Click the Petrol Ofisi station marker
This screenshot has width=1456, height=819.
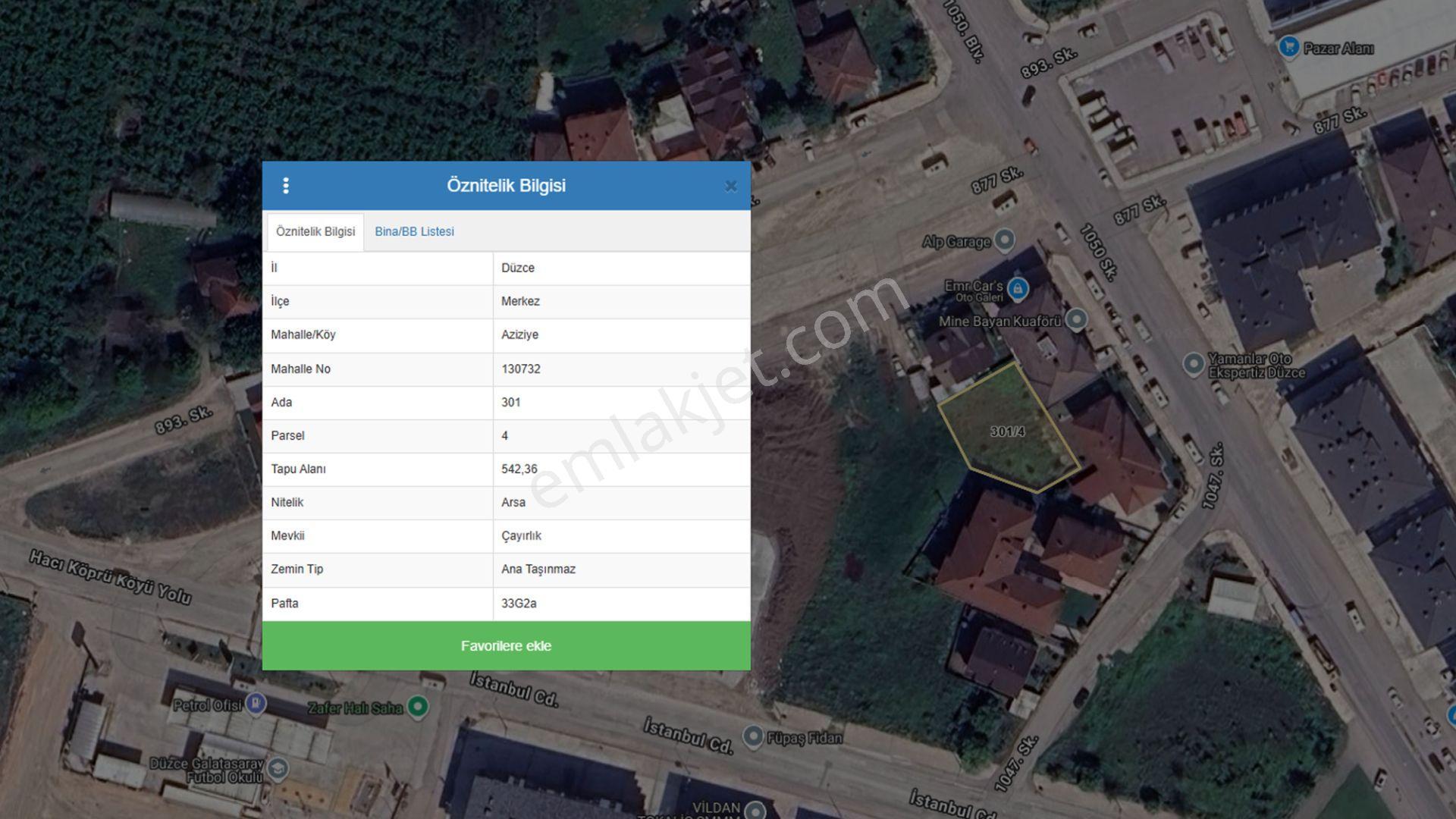(x=256, y=704)
